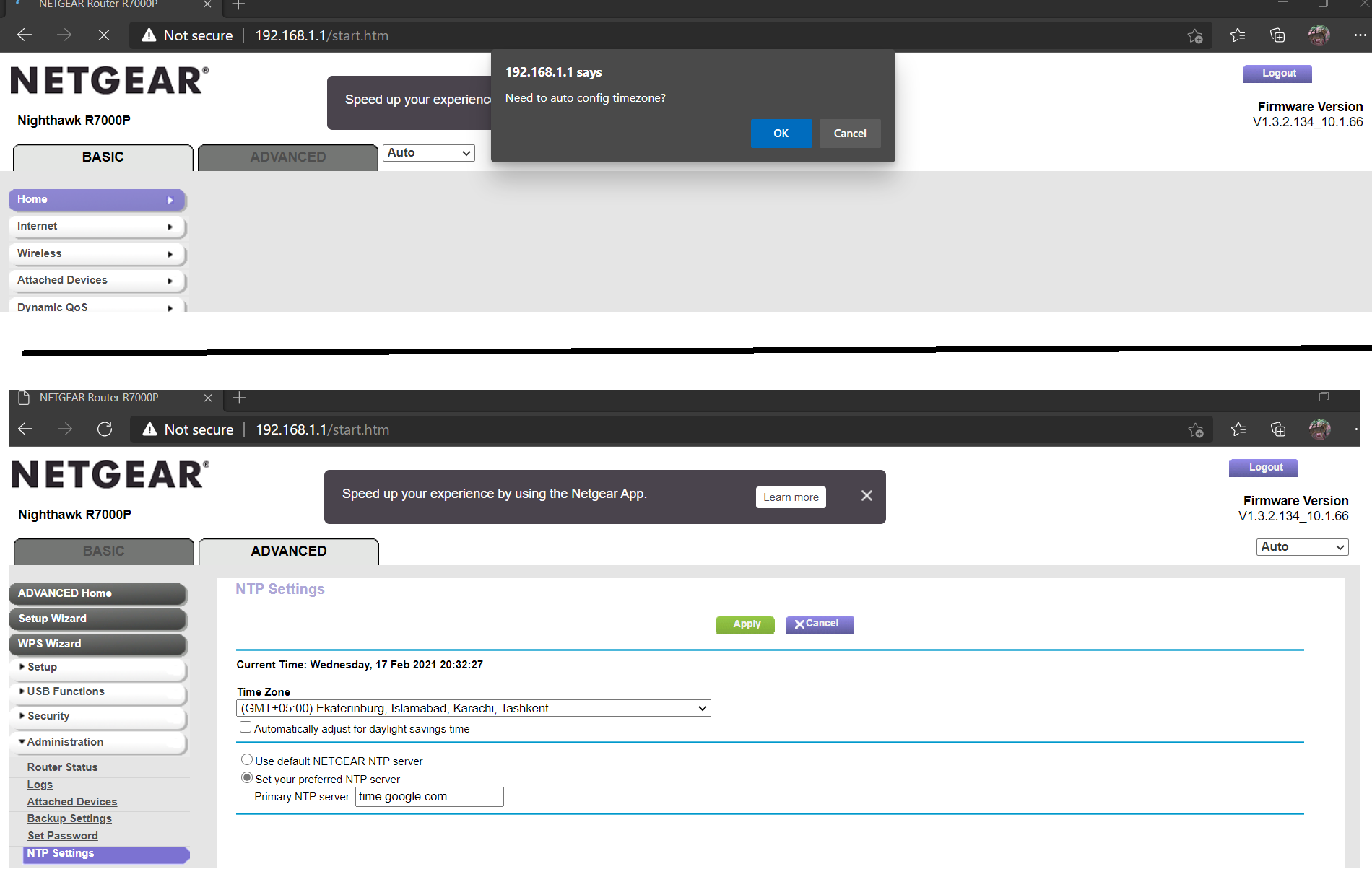Open browser Collections icon
Viewport: 1372px width, 869px height.
pyautogui.click(x=1278, y=429)
